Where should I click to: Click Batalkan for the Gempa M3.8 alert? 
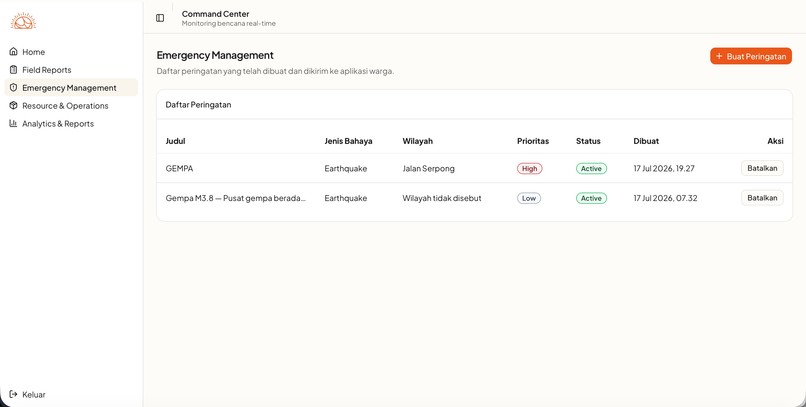coord(762,198)
